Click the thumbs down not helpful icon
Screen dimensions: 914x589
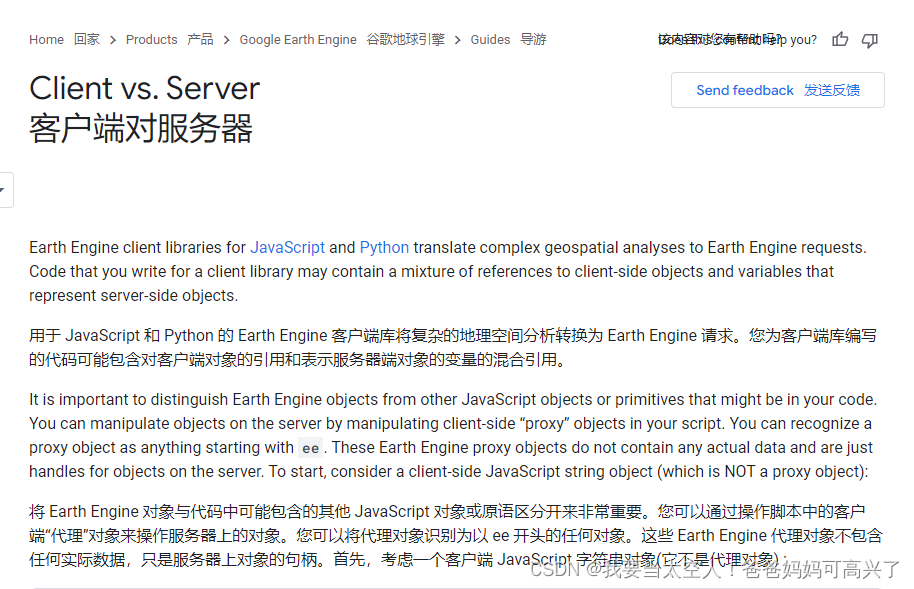(870, 40)
